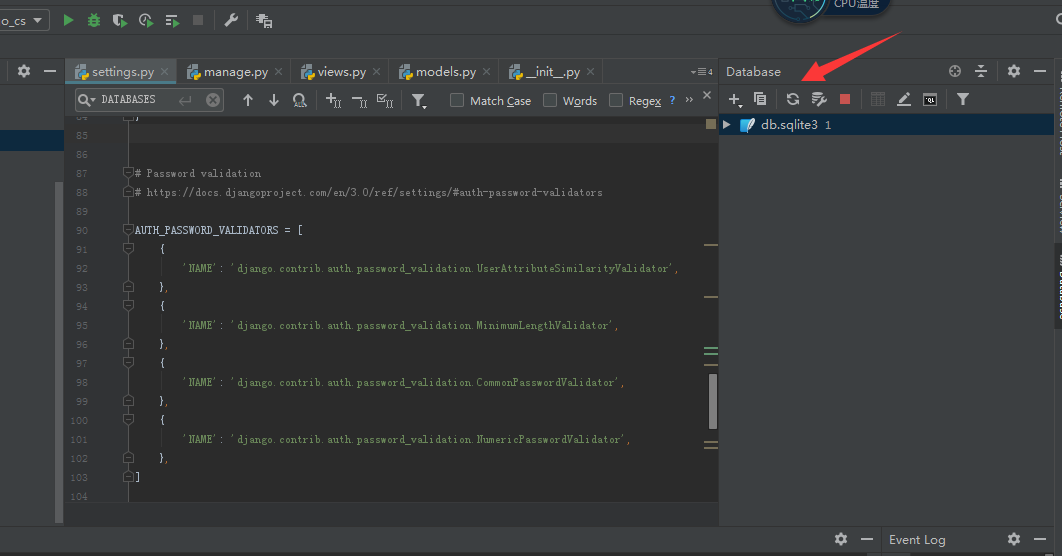Viewport: 1062px width, 556px height.
Task: Refresh the database with sync icon
Action: coord(792,99)
